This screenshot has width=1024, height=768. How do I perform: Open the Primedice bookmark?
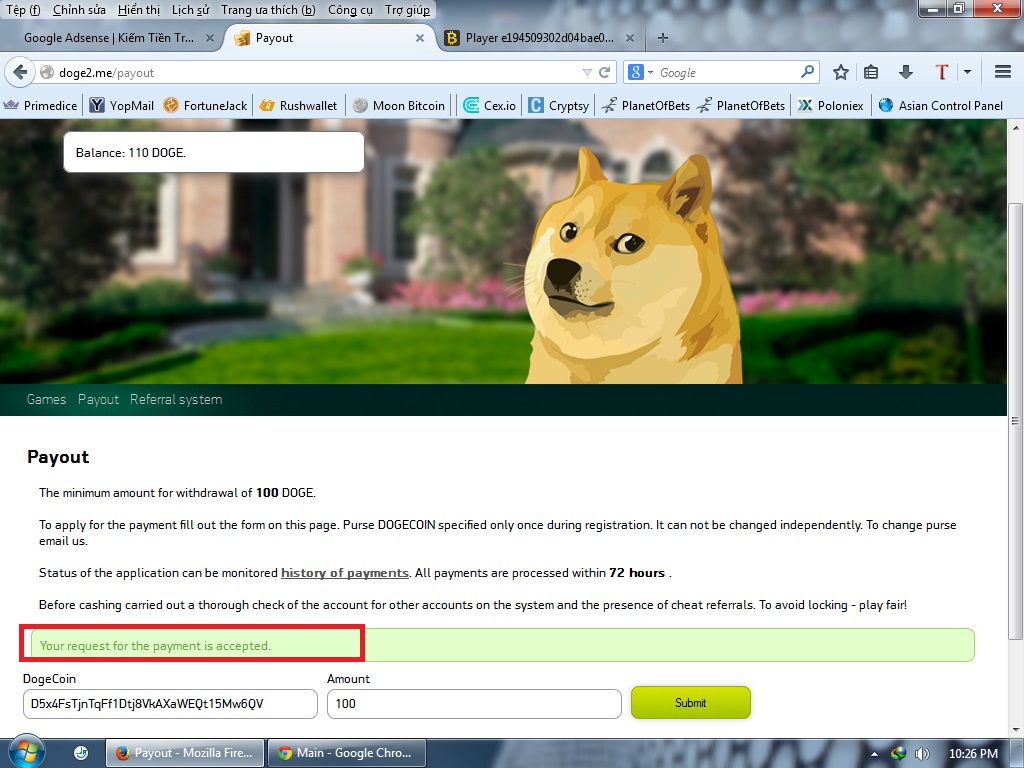click(40, 106)
